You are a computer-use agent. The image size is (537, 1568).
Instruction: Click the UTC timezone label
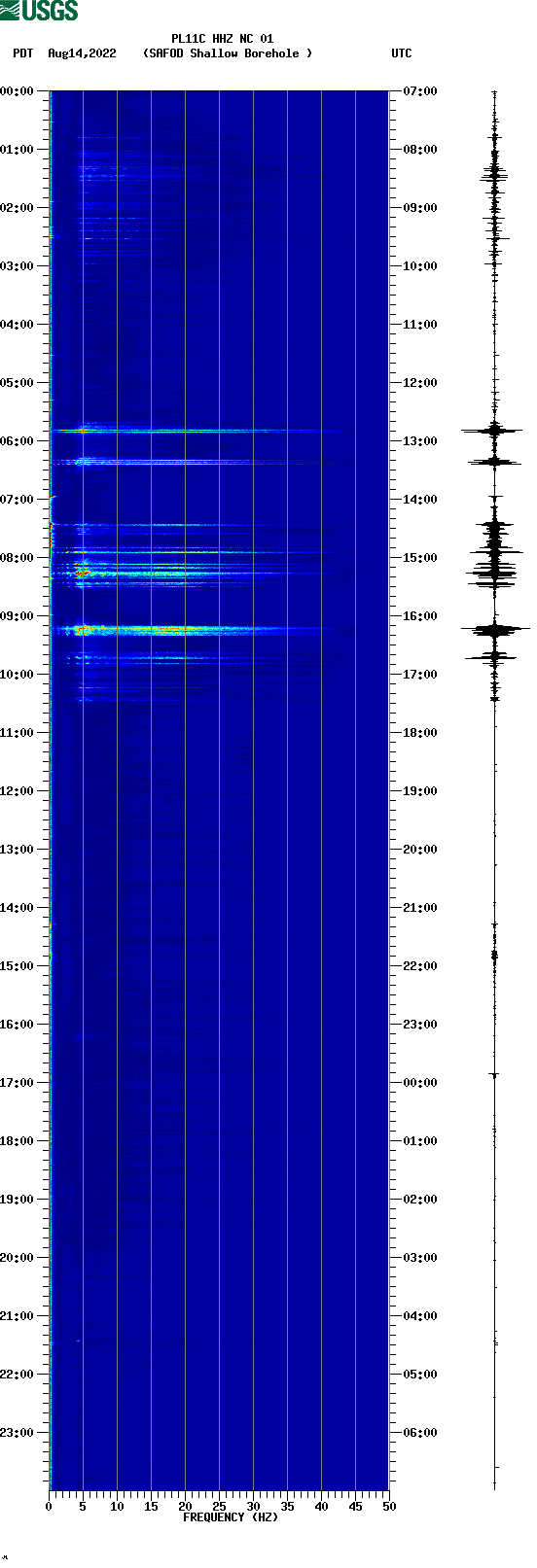point(402,53)
